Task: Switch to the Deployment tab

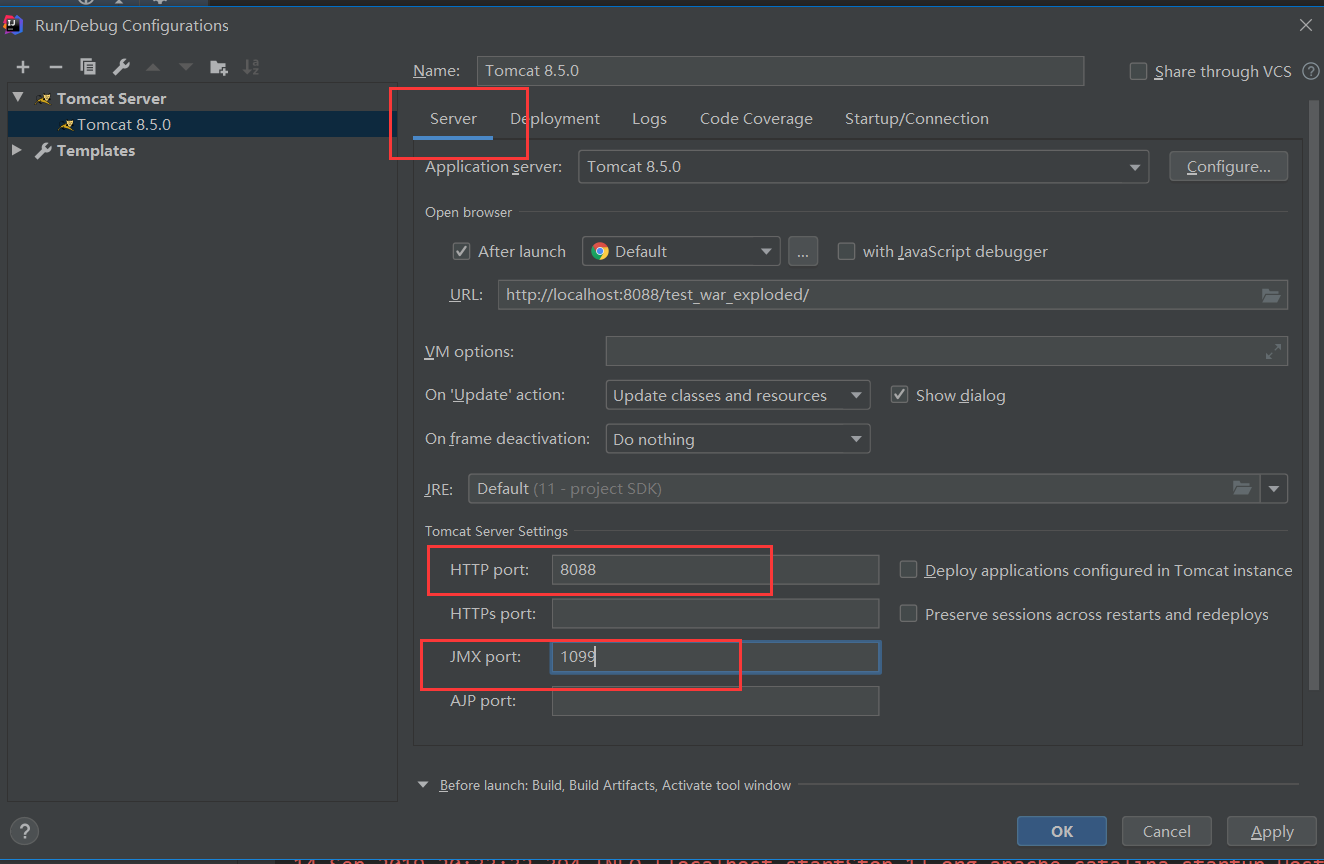Action: tap(555, 118)
